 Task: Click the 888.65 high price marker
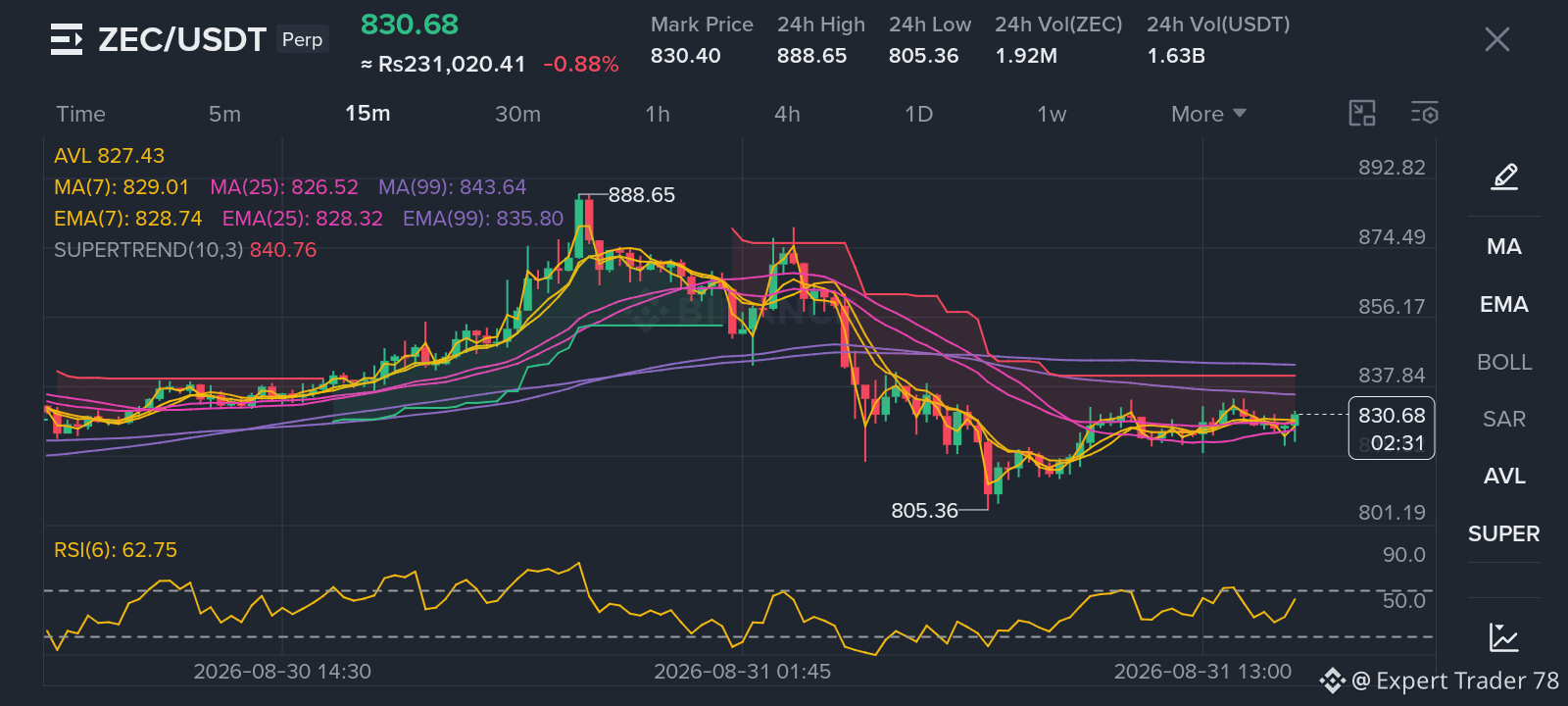point(642,195)
